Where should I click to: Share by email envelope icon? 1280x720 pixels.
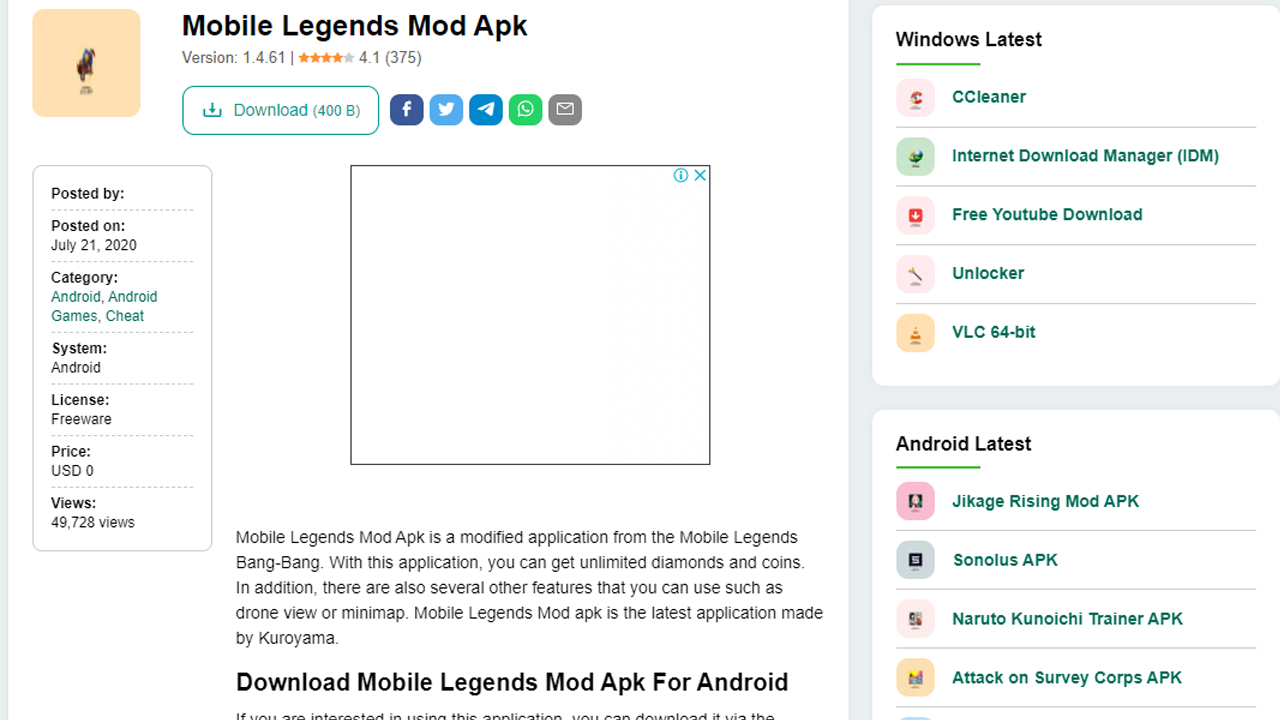pos(565,110)
